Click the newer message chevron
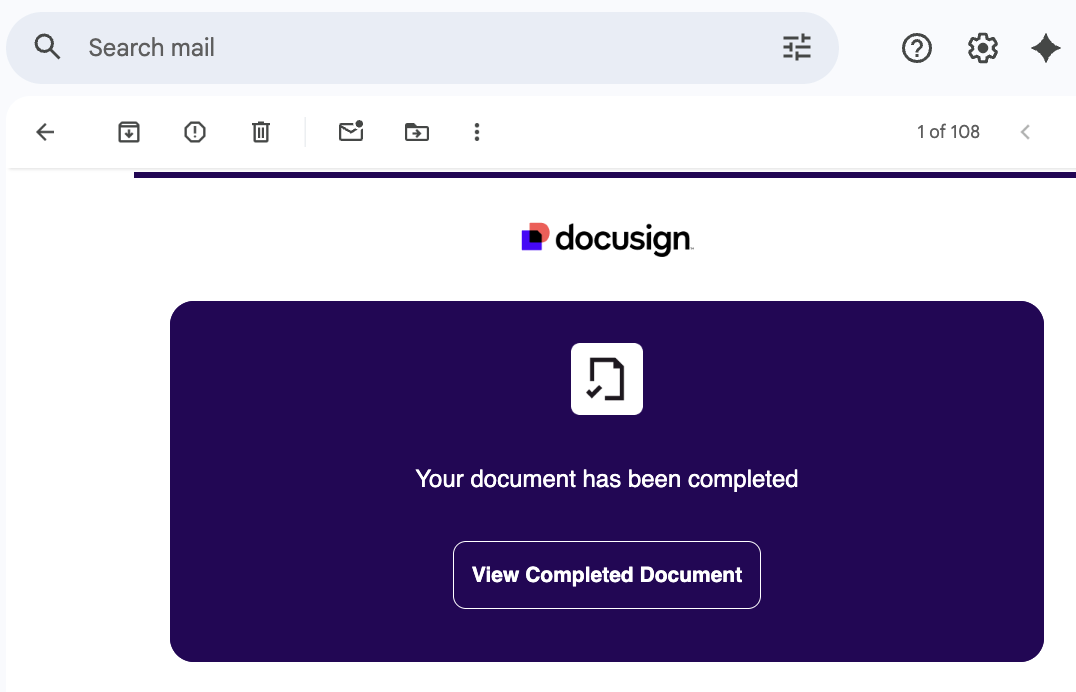This screenshot has width=1076, height=692. 1025,132
